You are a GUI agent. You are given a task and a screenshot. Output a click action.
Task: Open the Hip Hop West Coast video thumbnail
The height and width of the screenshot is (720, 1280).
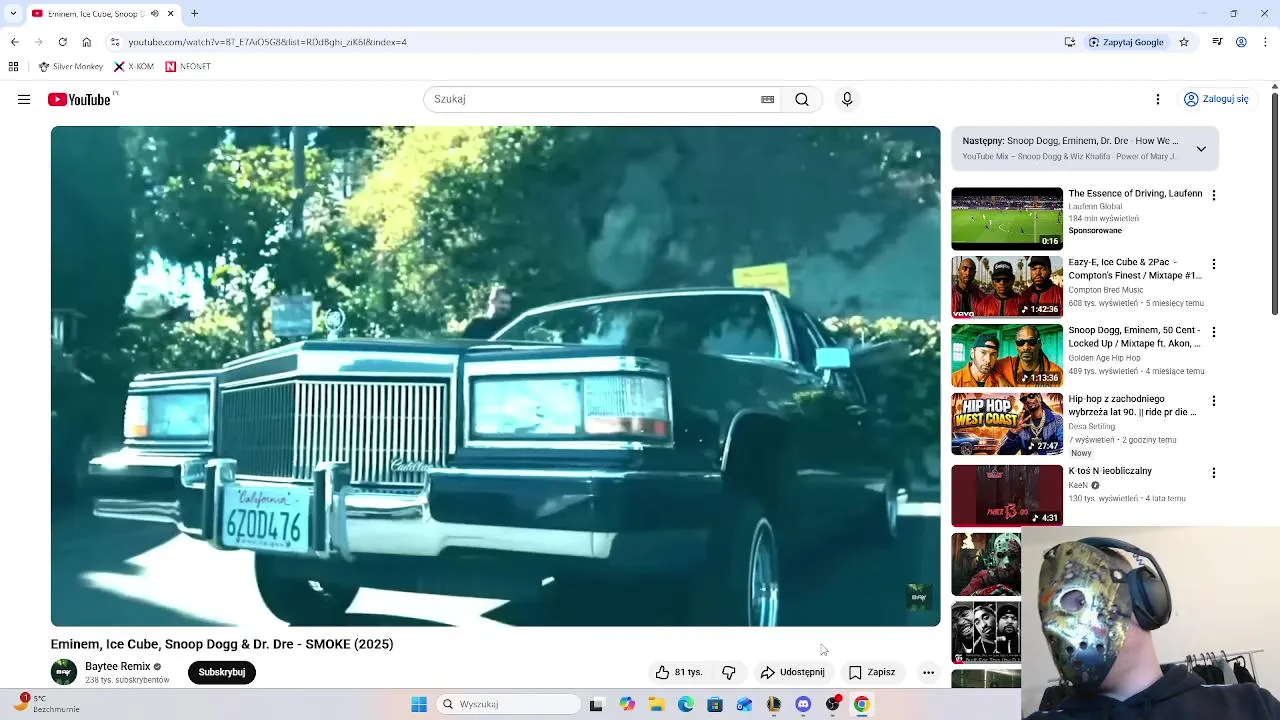pyautogui.click(x=1007, y=424)
